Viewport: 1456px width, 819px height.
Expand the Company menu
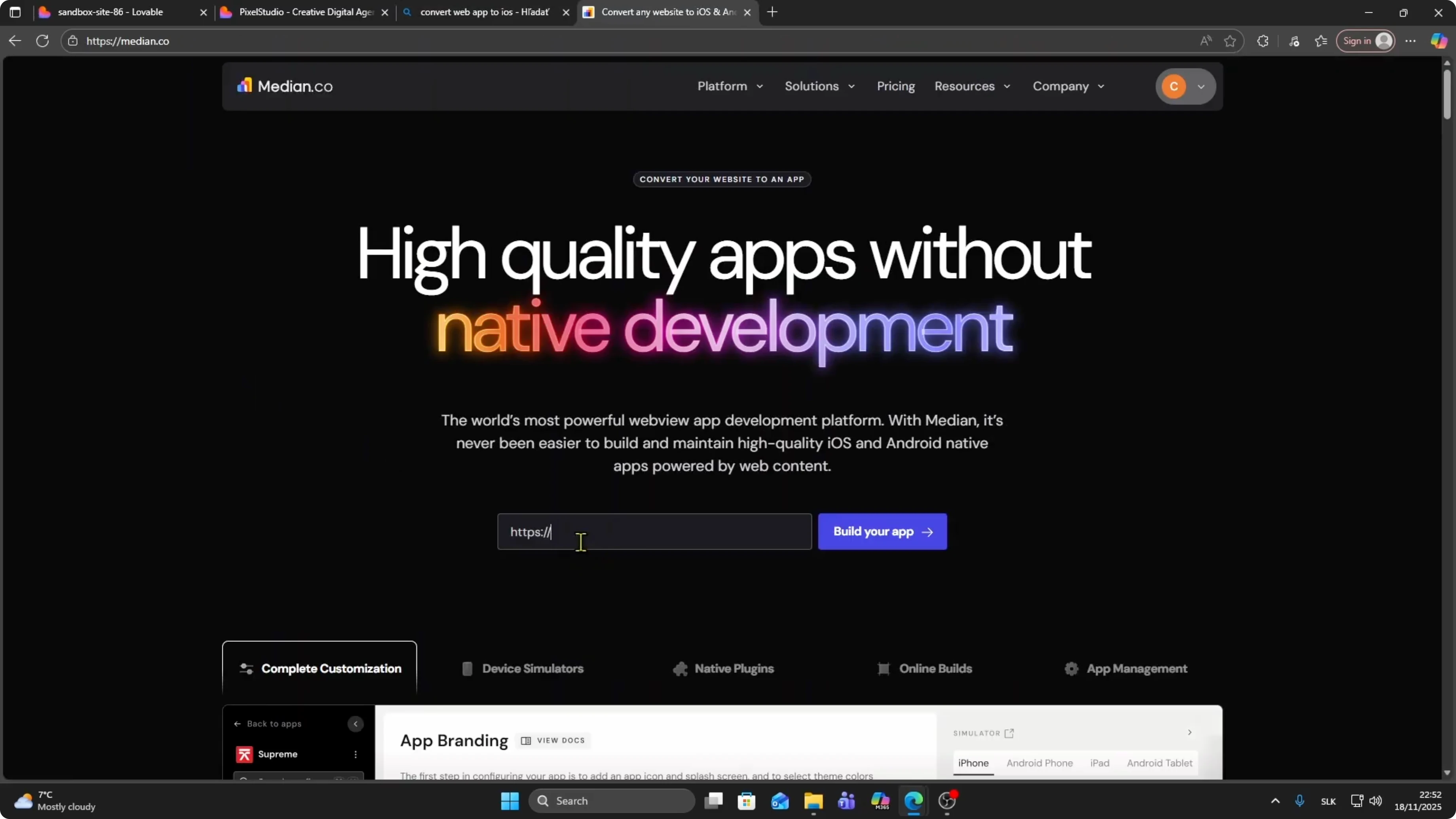tap(1068, 86)
